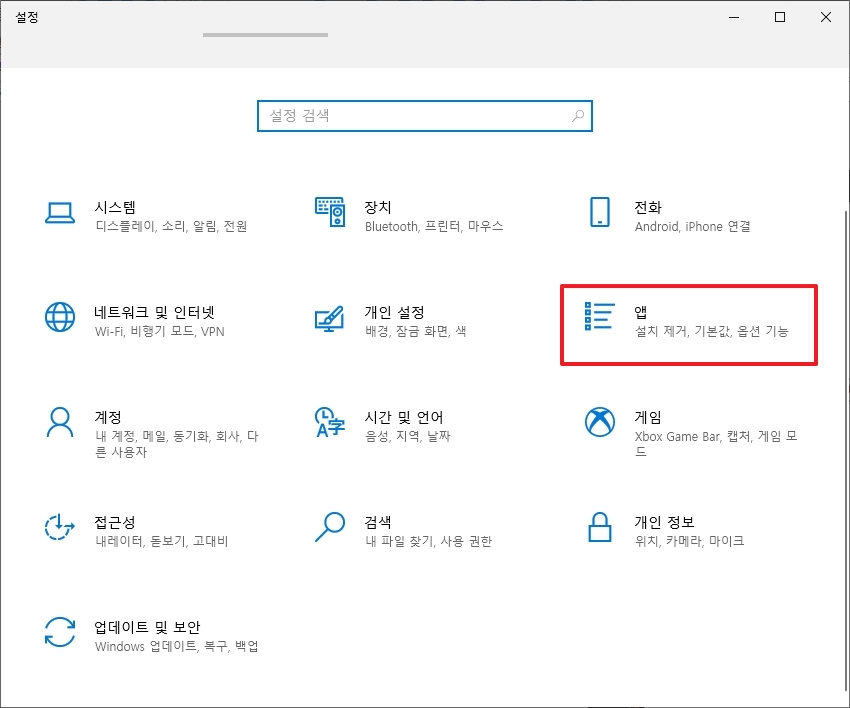Open 게임 settings via the Xbox icon

(599, 422)
